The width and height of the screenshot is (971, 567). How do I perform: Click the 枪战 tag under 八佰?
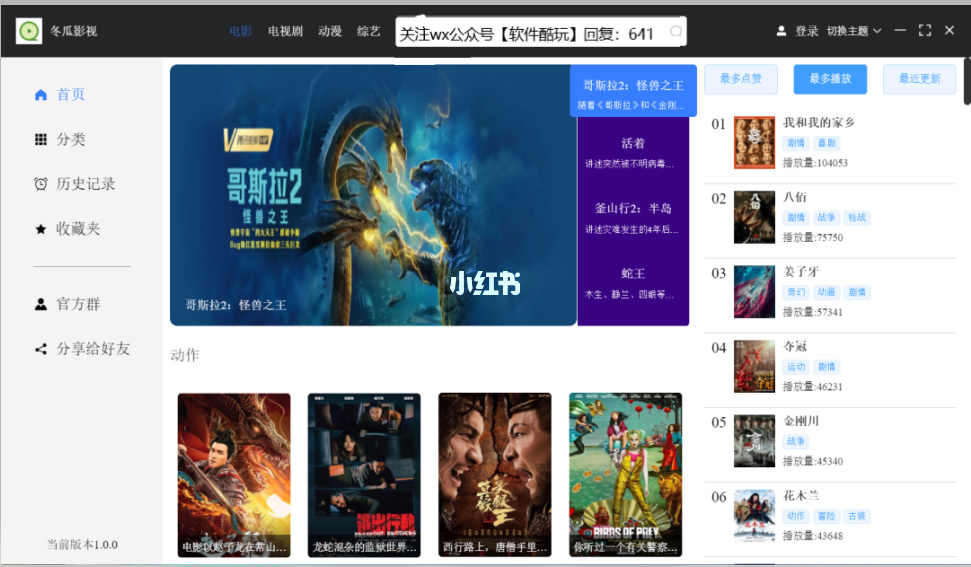point(857,217)
